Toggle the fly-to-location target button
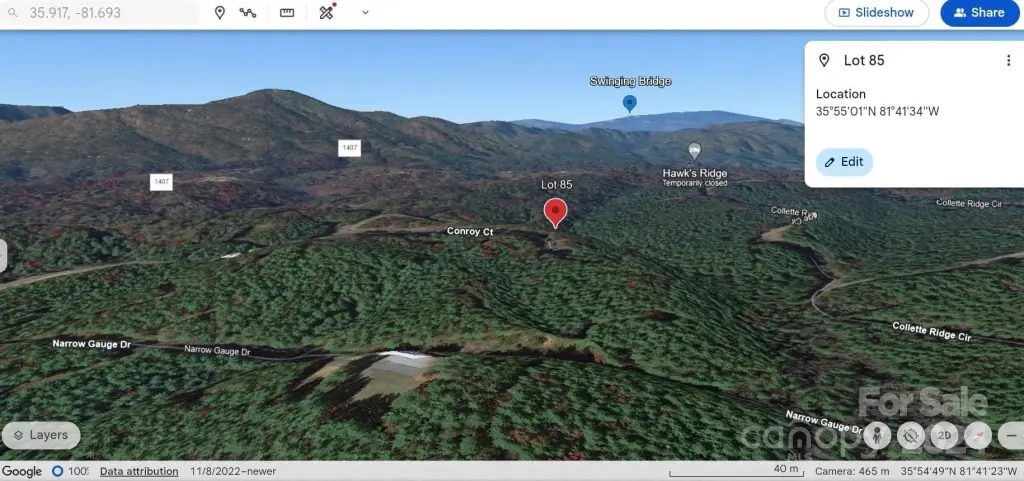This screenshot has width=1024, height=481. click(910, 435)
